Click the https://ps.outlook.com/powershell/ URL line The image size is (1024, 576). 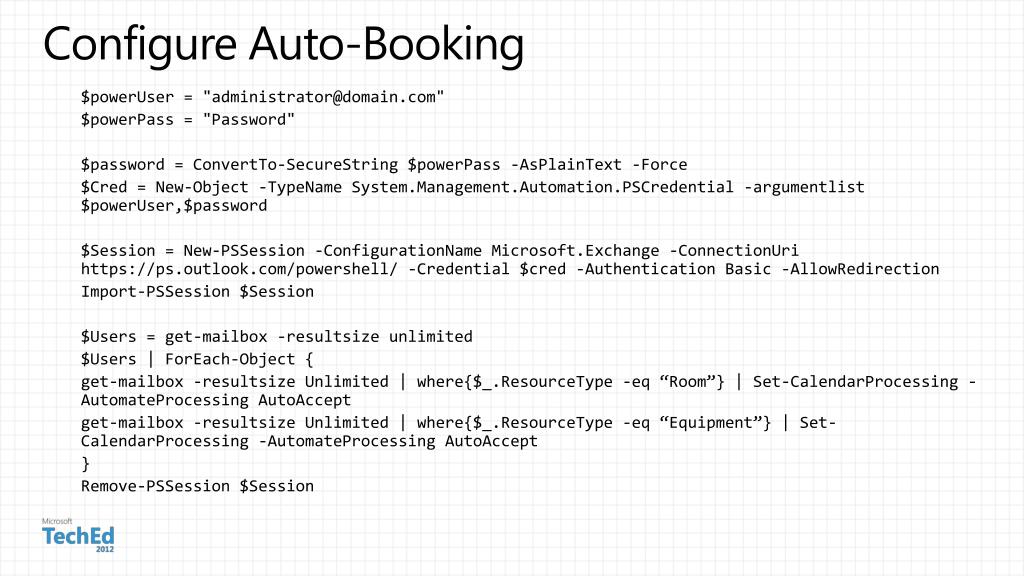[x=510, y=269]
